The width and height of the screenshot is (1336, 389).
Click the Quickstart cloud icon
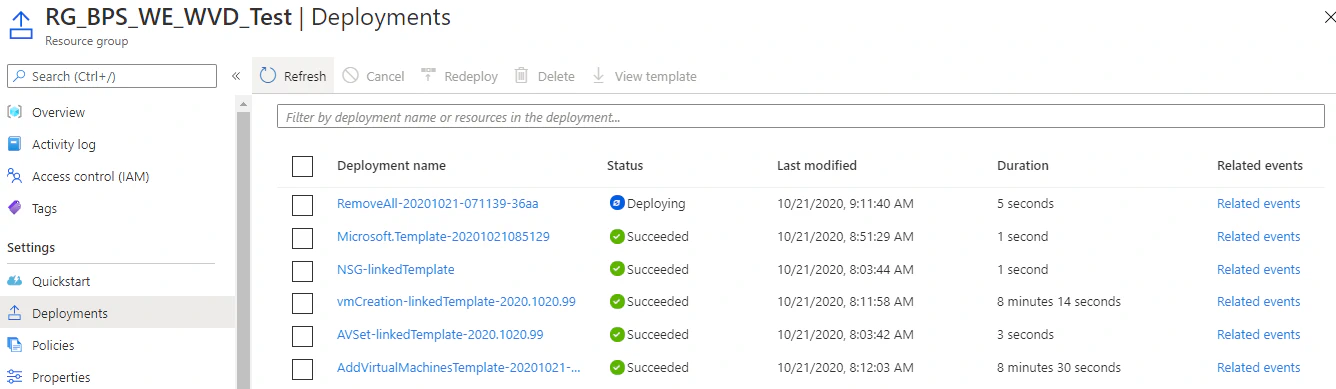[15, 281]
